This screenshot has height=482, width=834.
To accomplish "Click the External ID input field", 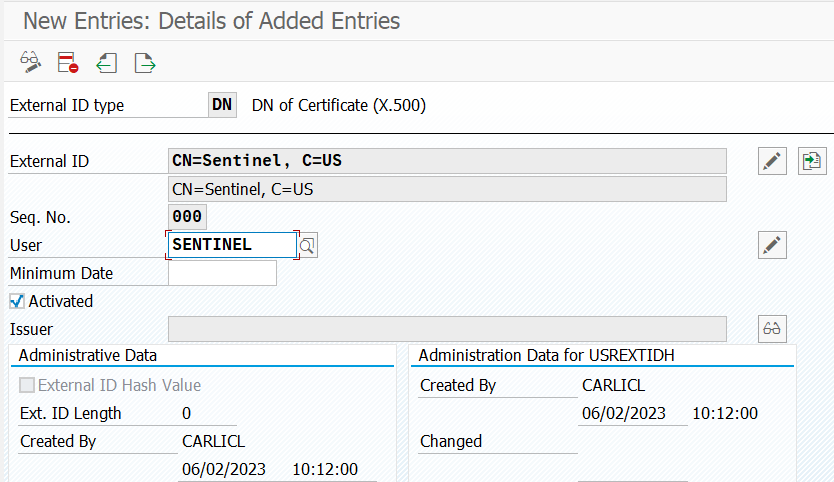I will tap(447, 161).
